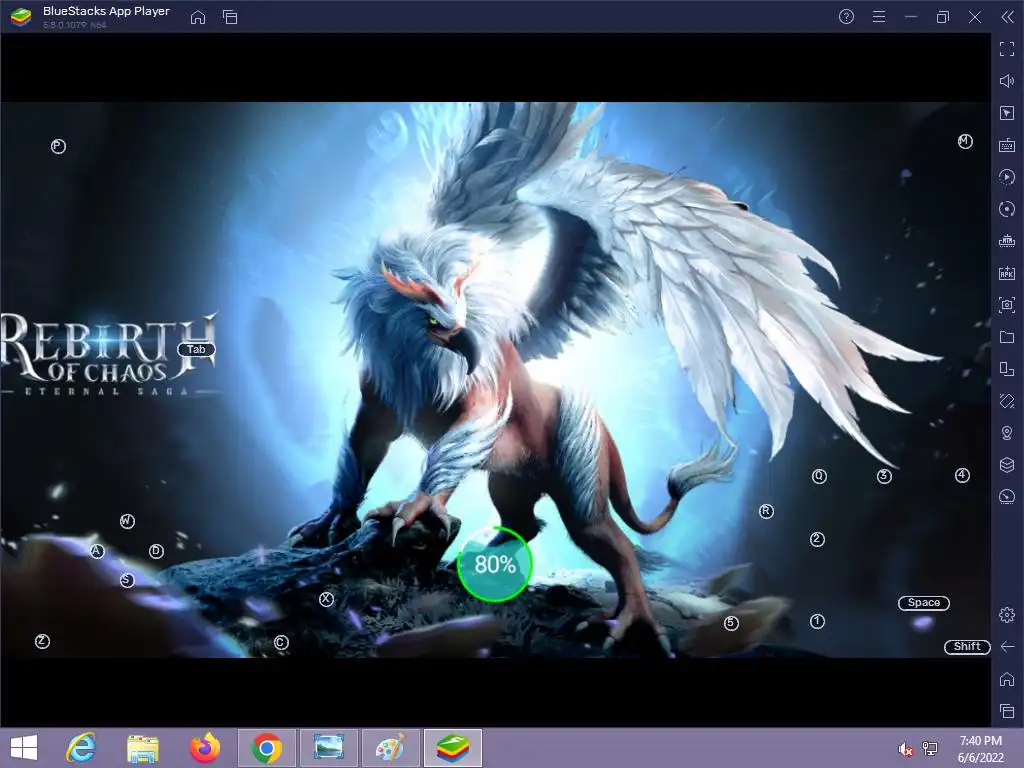Open the taskbar clock showing 7:40 PM

tap(980, 749)
